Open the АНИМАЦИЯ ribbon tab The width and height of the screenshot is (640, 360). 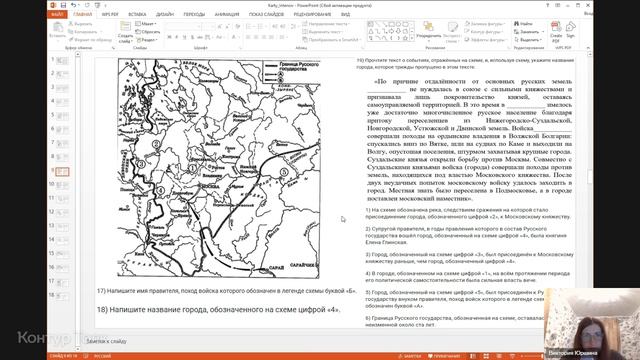tap(227, 14)
